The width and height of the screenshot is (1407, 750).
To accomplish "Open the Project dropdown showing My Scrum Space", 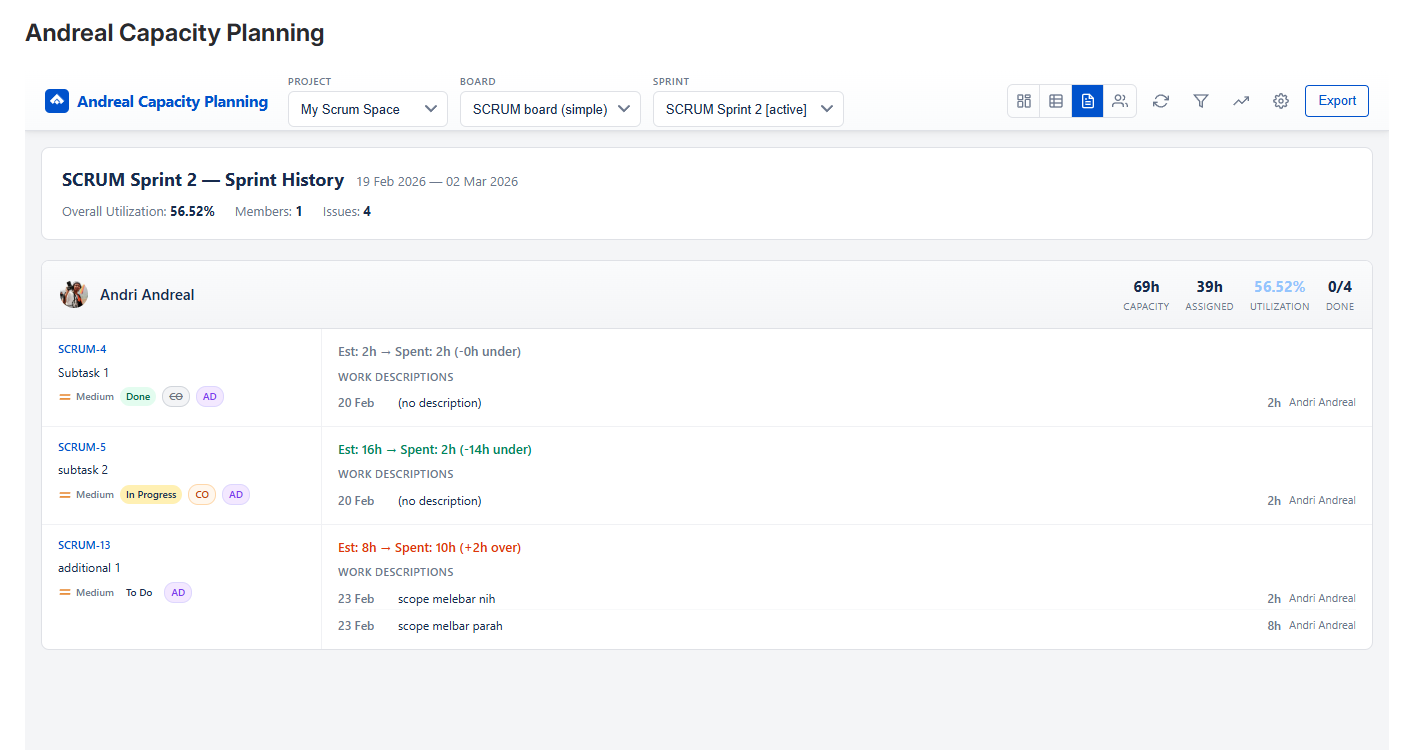I will pos(367,108).
